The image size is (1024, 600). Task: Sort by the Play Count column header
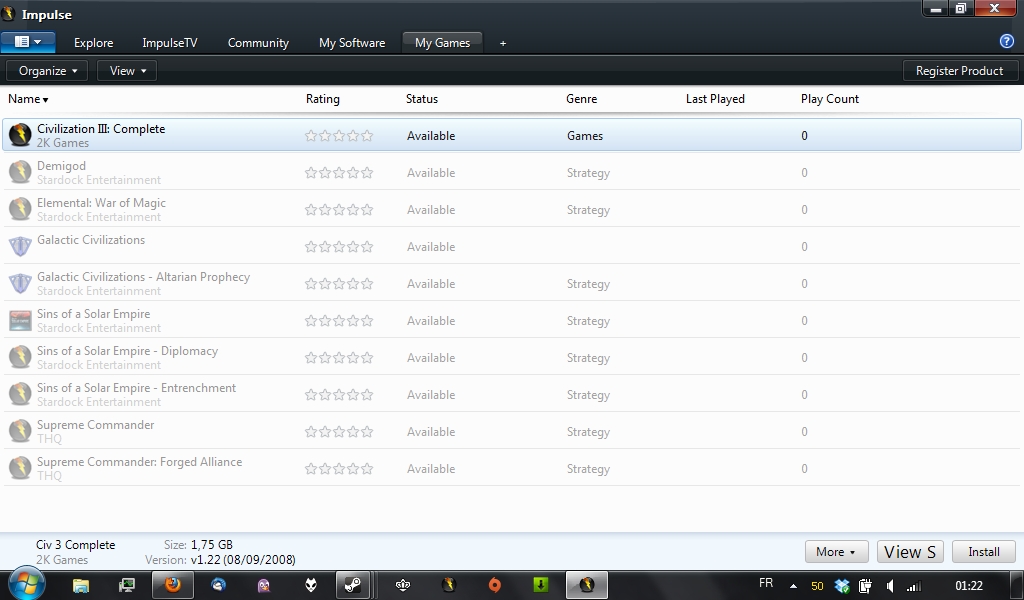(830, 99)
